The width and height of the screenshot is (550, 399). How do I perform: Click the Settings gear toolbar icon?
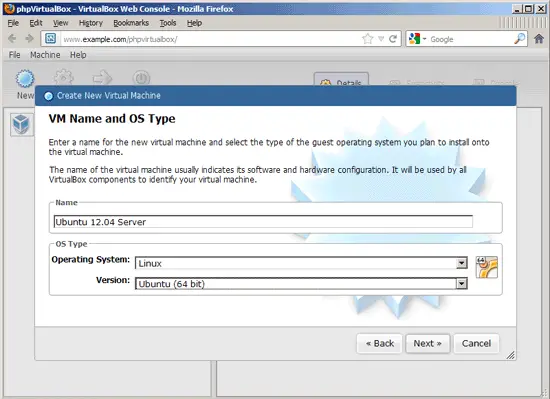(x=63, y=78)
